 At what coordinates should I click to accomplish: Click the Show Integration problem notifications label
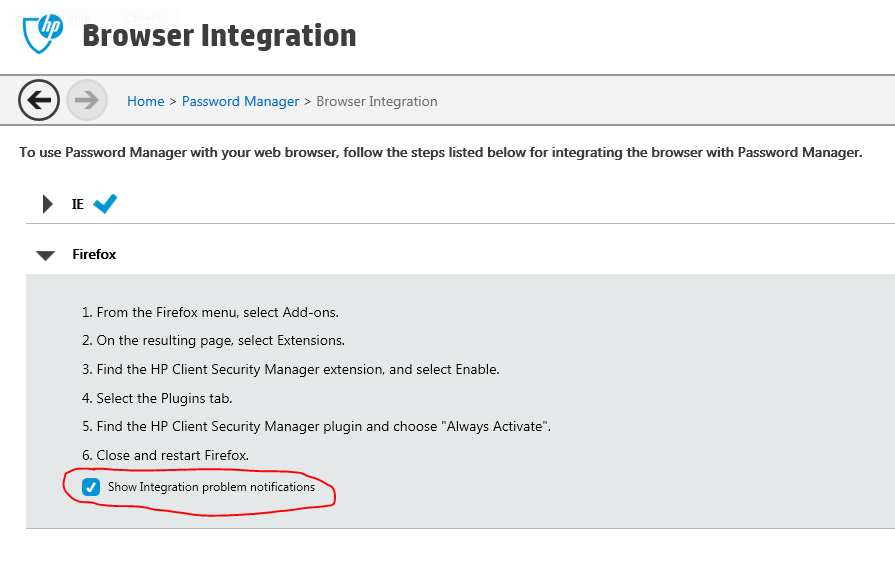pyautogui.click(x=211, y=487)
